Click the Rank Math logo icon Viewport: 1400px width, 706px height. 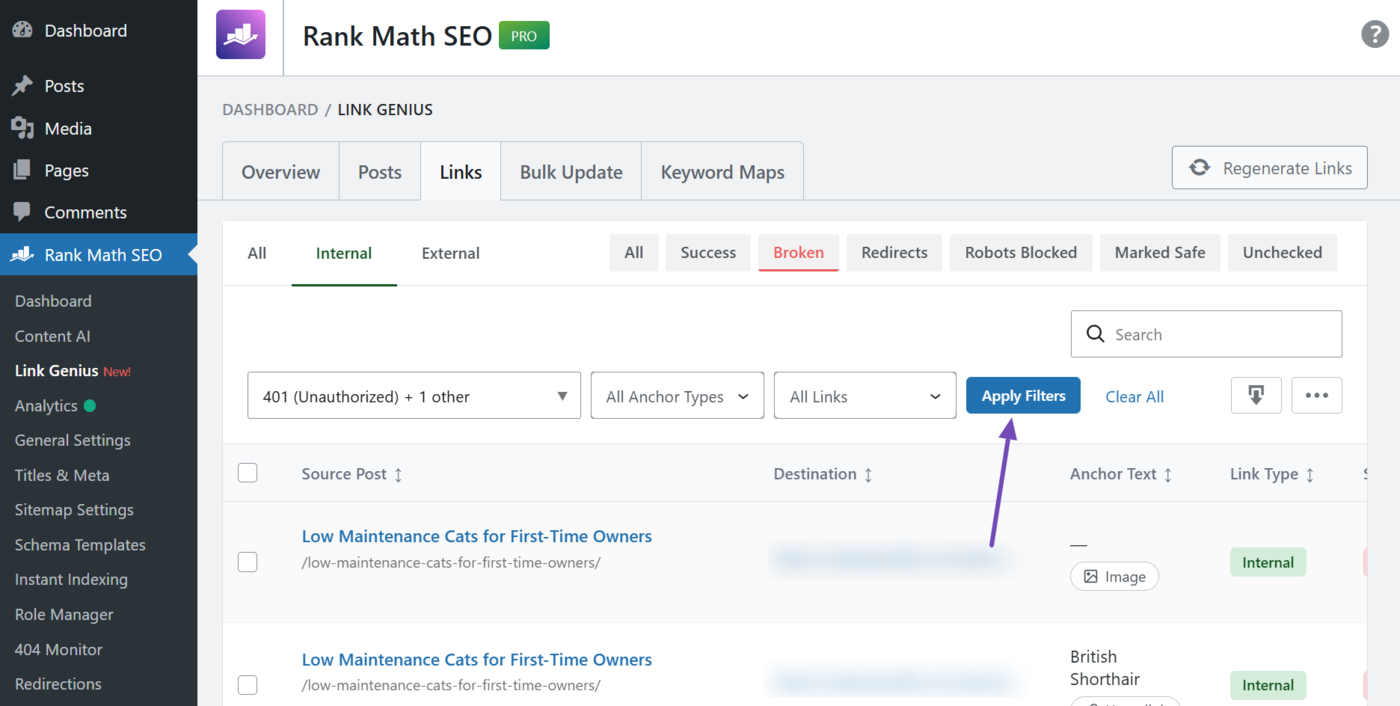click(240, 34)
